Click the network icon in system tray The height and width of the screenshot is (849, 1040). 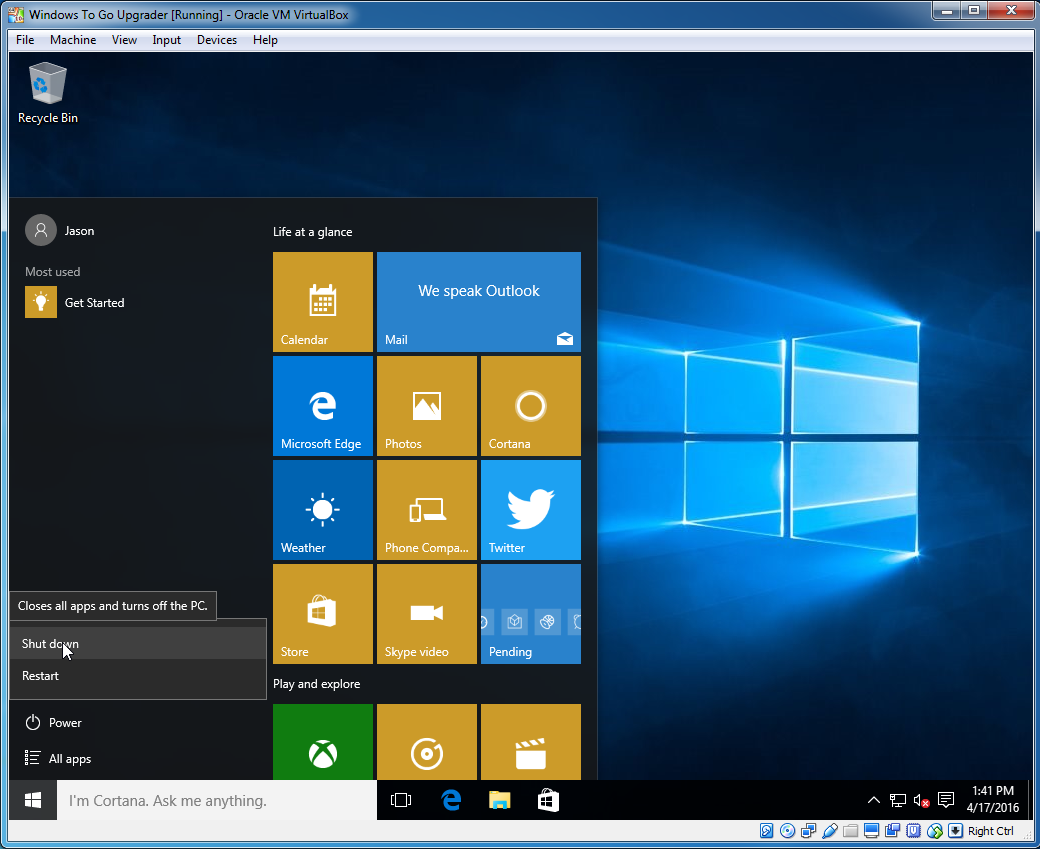point(897,801)
